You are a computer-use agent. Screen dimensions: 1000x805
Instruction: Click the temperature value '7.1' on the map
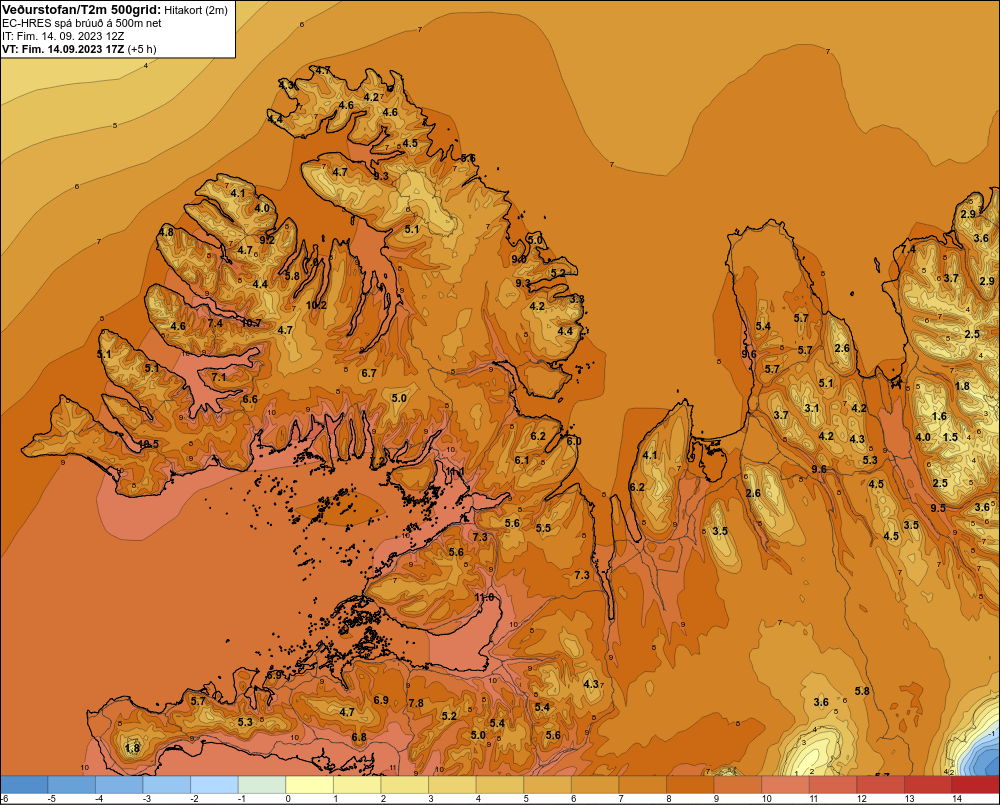[219, 377]
